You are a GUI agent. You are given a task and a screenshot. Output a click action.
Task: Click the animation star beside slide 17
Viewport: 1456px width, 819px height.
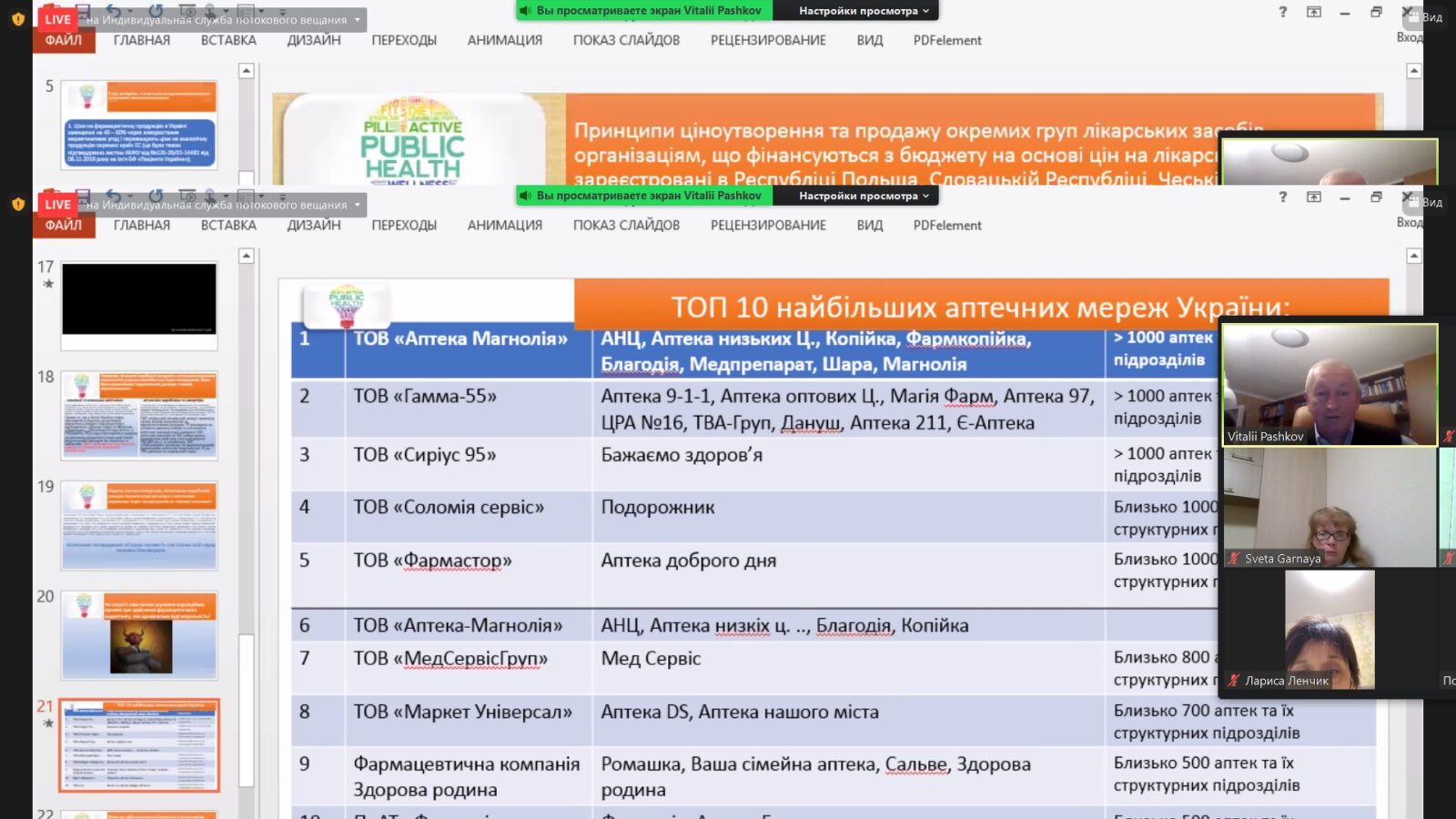point(48,284)
